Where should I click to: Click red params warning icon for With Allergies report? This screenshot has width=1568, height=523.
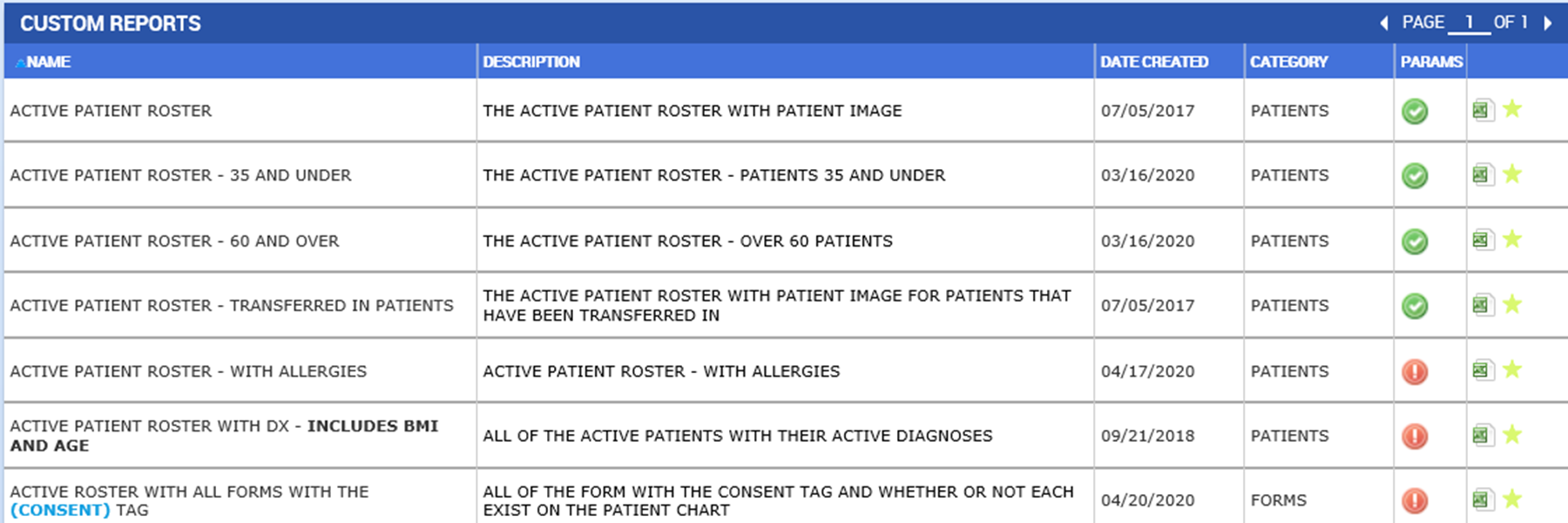(1415, 371)
